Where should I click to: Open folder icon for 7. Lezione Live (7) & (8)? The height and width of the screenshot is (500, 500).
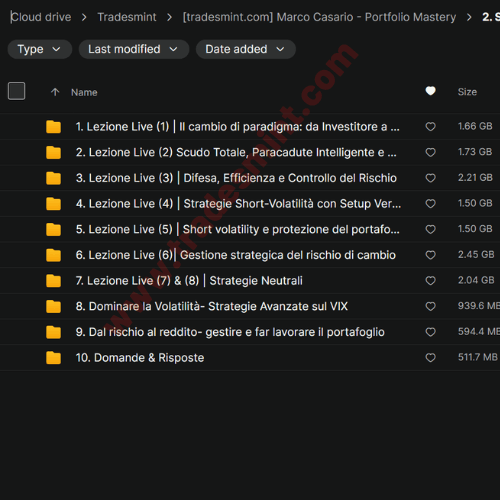pos(53,281)
